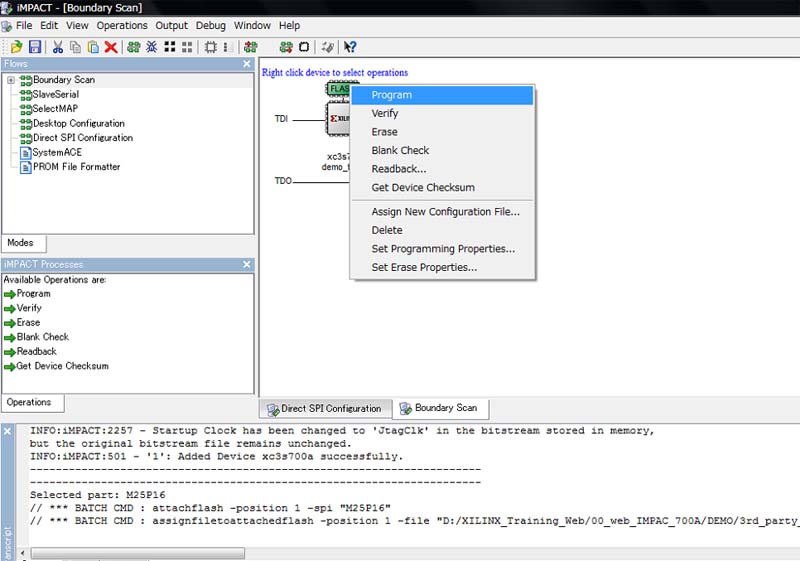Click the Paste clipboard icon

click(x=93, y=47)
